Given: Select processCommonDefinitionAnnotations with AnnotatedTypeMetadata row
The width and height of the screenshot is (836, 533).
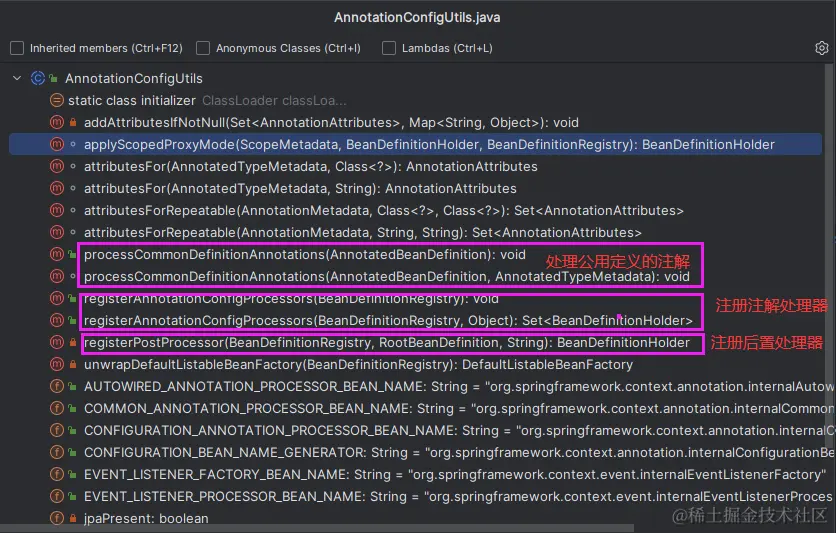Looking at the screenshot, I should (x=415, y=276).
